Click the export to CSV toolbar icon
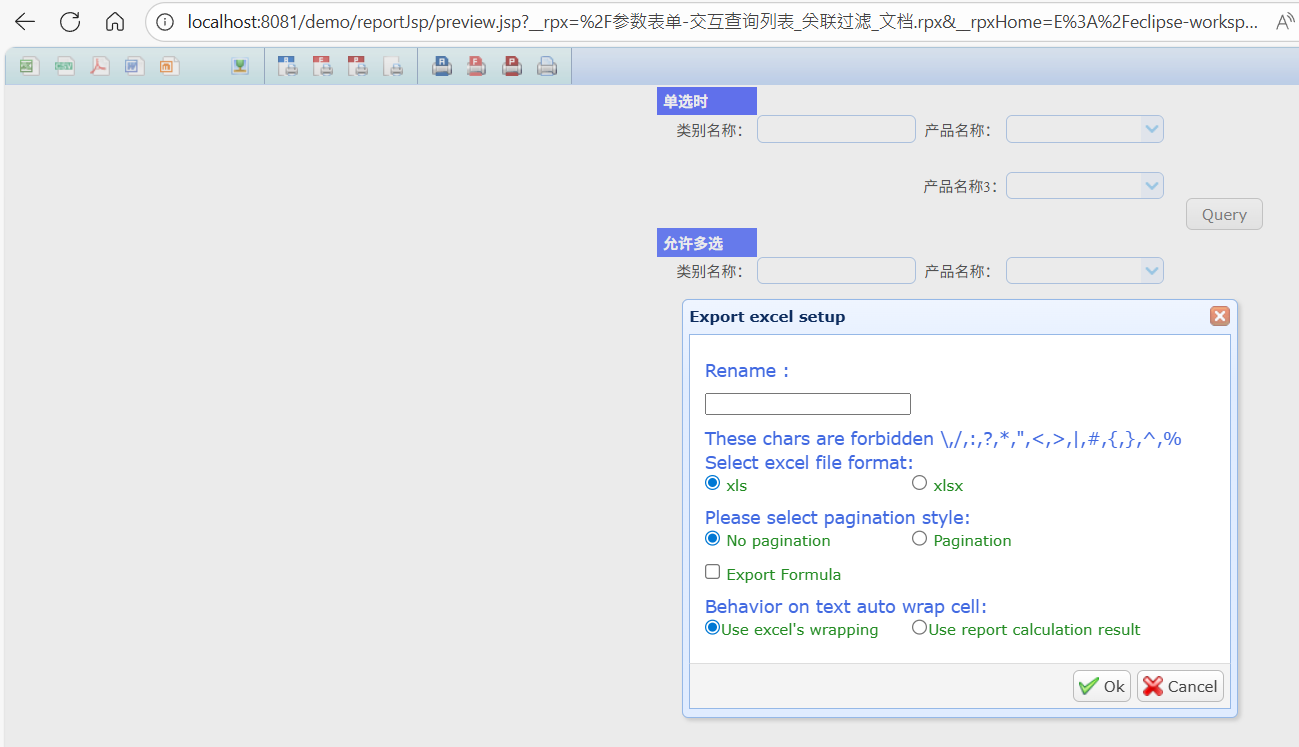Viewport: 1299px width, 747px height. [x=64, y=67]
